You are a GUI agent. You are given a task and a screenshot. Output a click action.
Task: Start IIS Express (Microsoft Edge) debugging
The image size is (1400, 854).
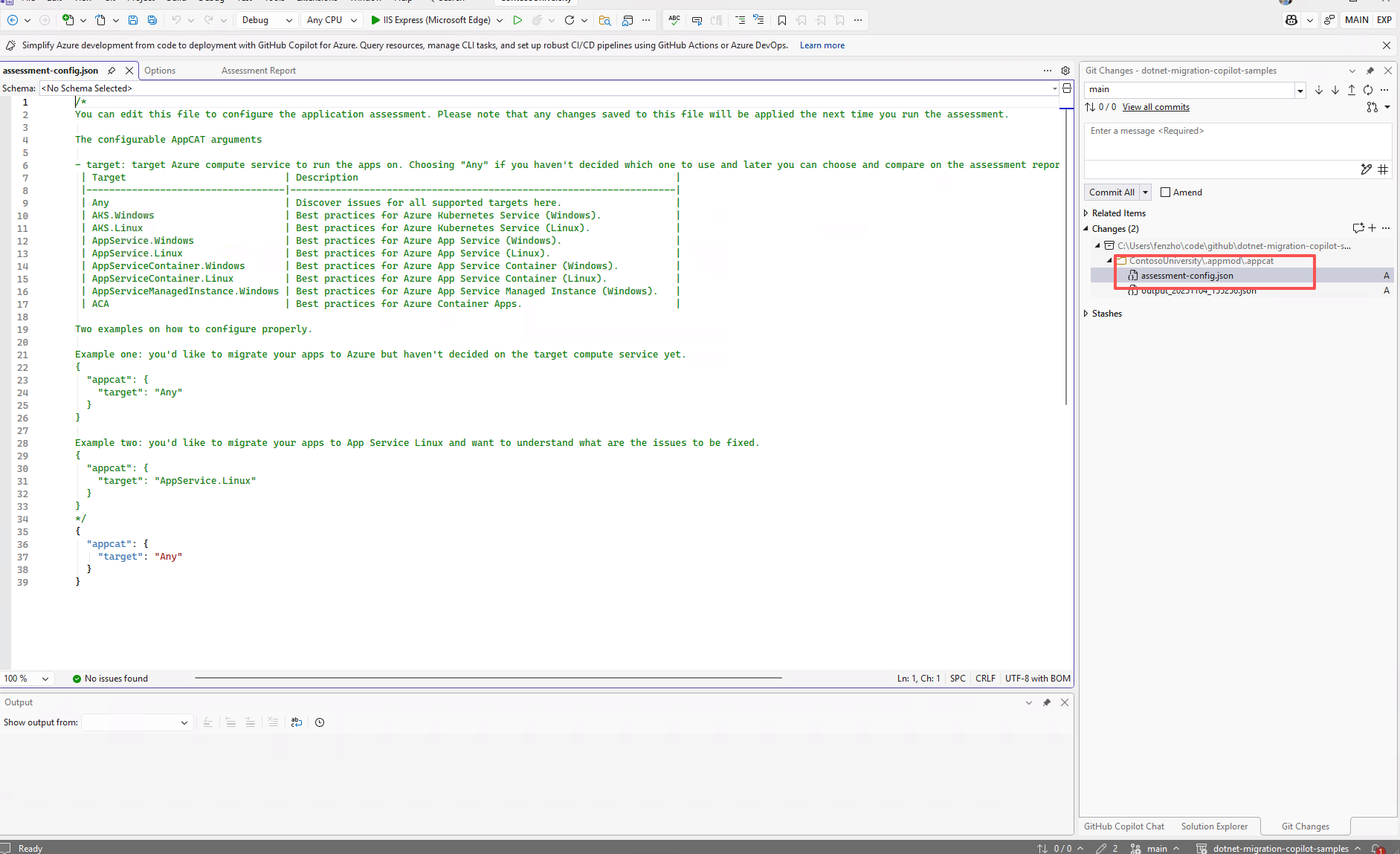pos(430,20)
